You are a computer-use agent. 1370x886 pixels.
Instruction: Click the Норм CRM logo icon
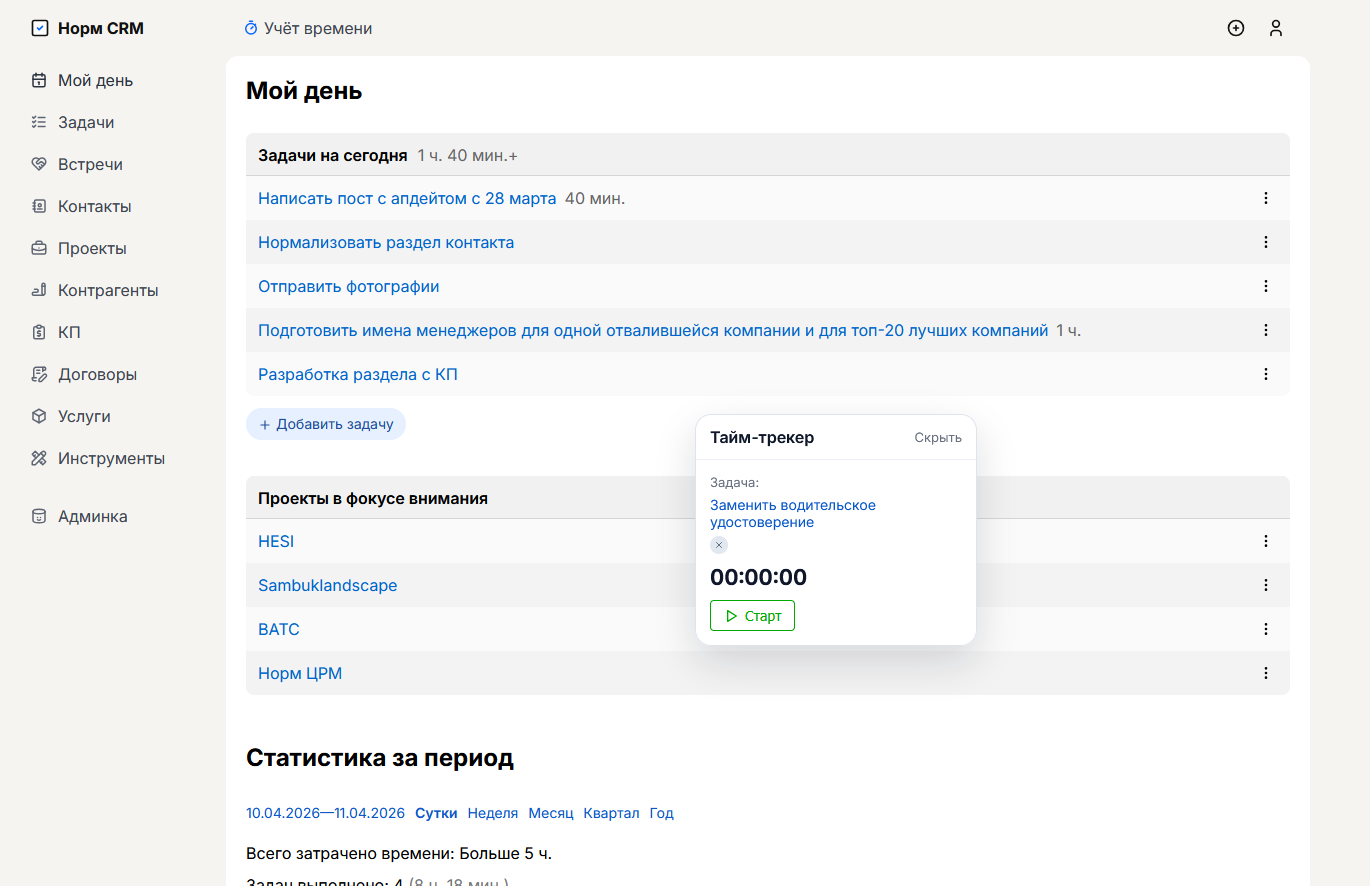click(40, 28)
